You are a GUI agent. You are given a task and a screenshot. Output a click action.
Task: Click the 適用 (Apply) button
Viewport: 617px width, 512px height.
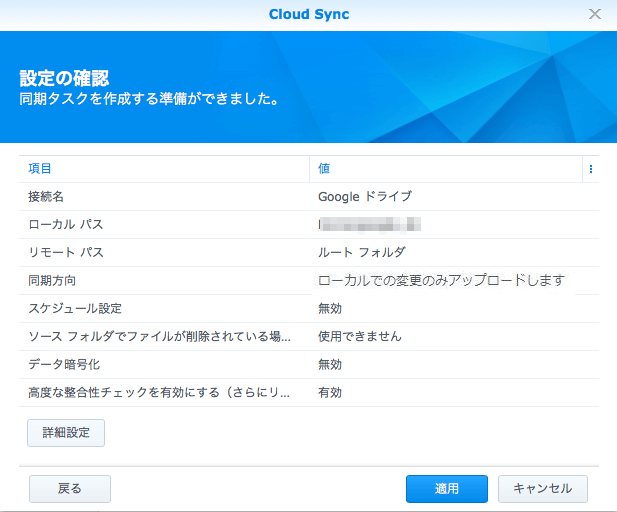coord(447,488)
